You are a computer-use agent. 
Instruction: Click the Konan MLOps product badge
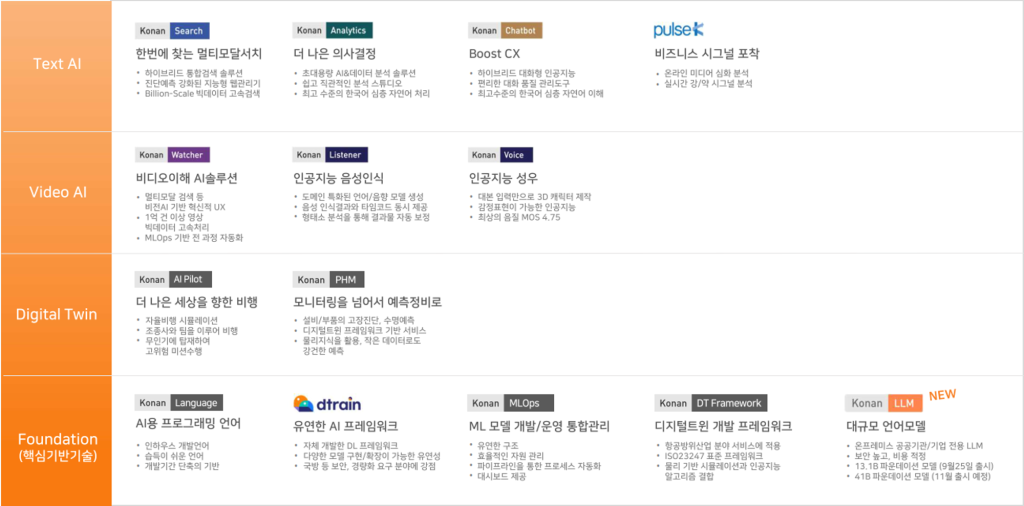511,403
